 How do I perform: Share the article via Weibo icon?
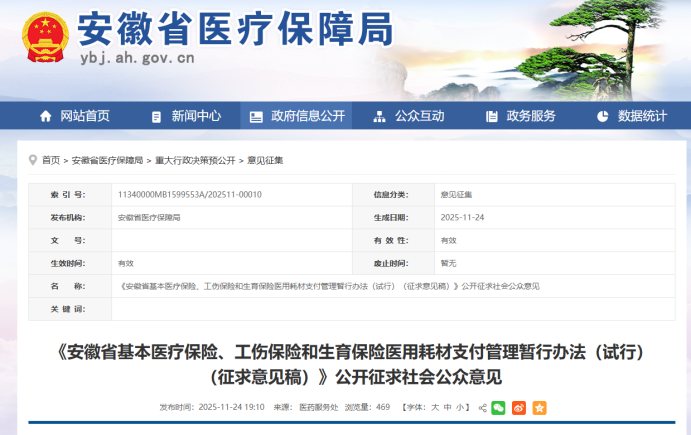tap(519, 408)
